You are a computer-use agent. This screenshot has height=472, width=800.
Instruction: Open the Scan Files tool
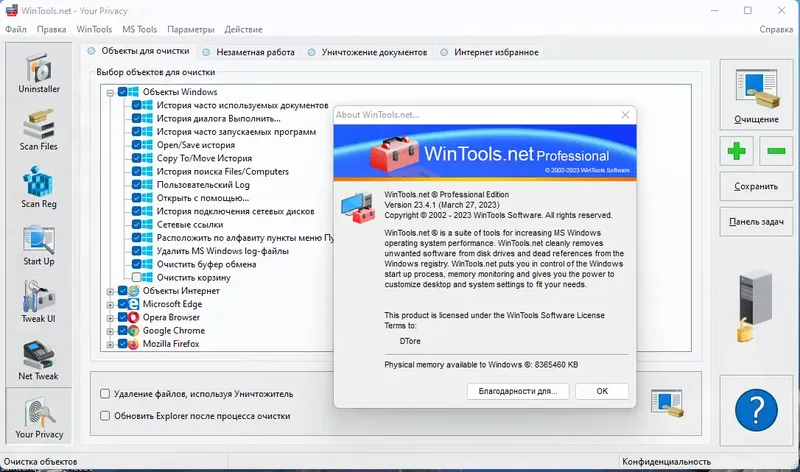(x=39, y=130)
